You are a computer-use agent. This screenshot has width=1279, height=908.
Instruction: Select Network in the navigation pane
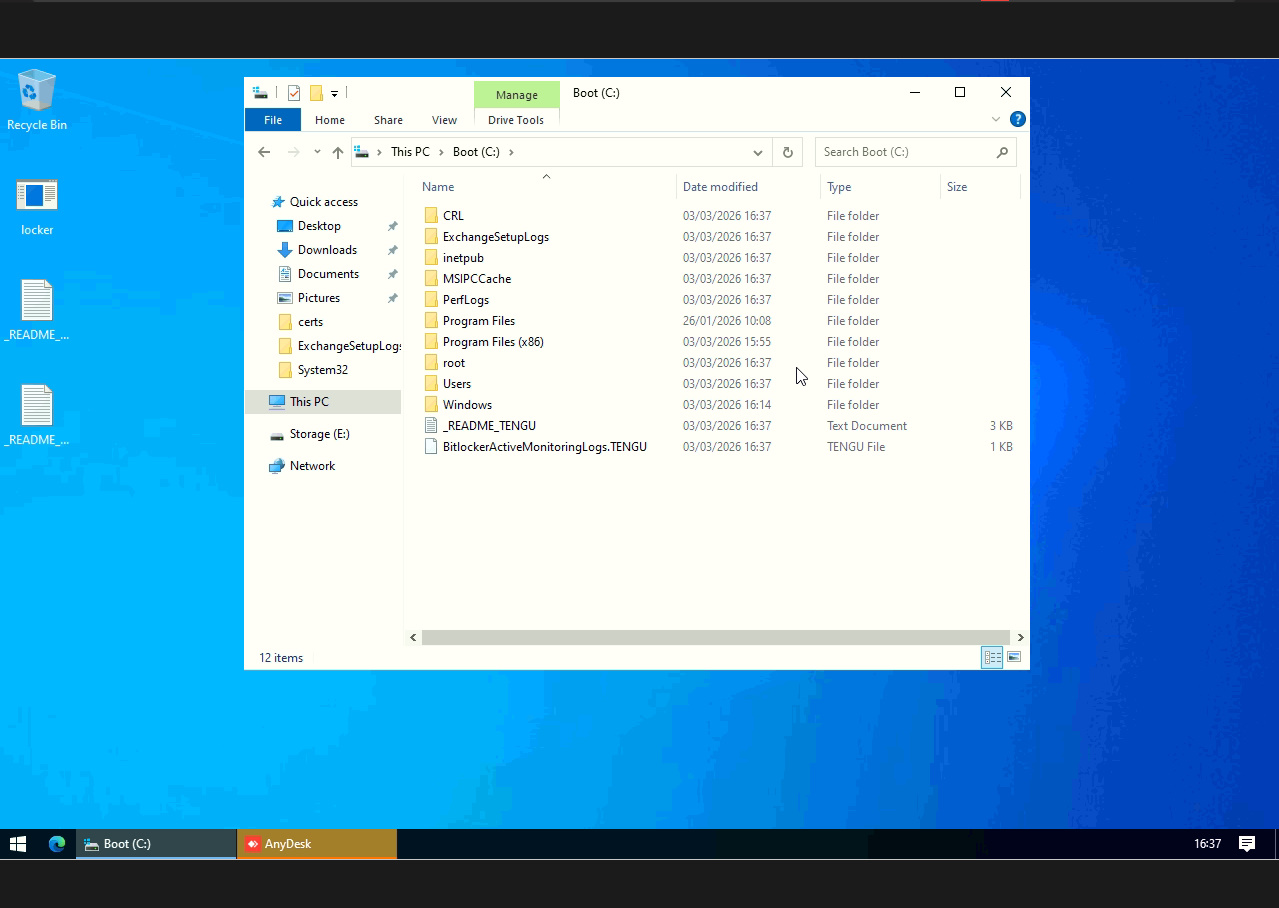click(x=312, y=466)
